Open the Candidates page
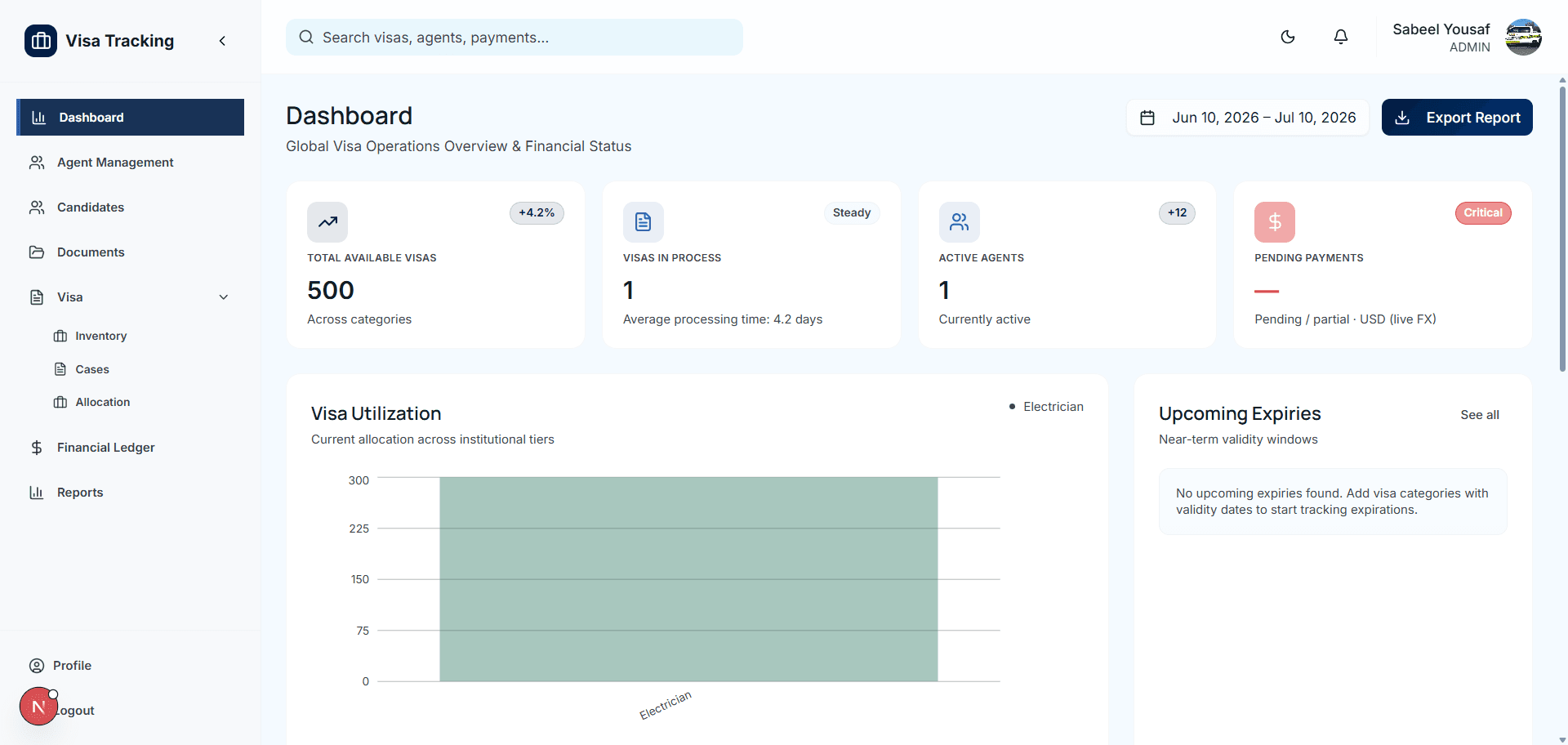This screenshot has width=1568, height=745. click(x=131, y=207)
